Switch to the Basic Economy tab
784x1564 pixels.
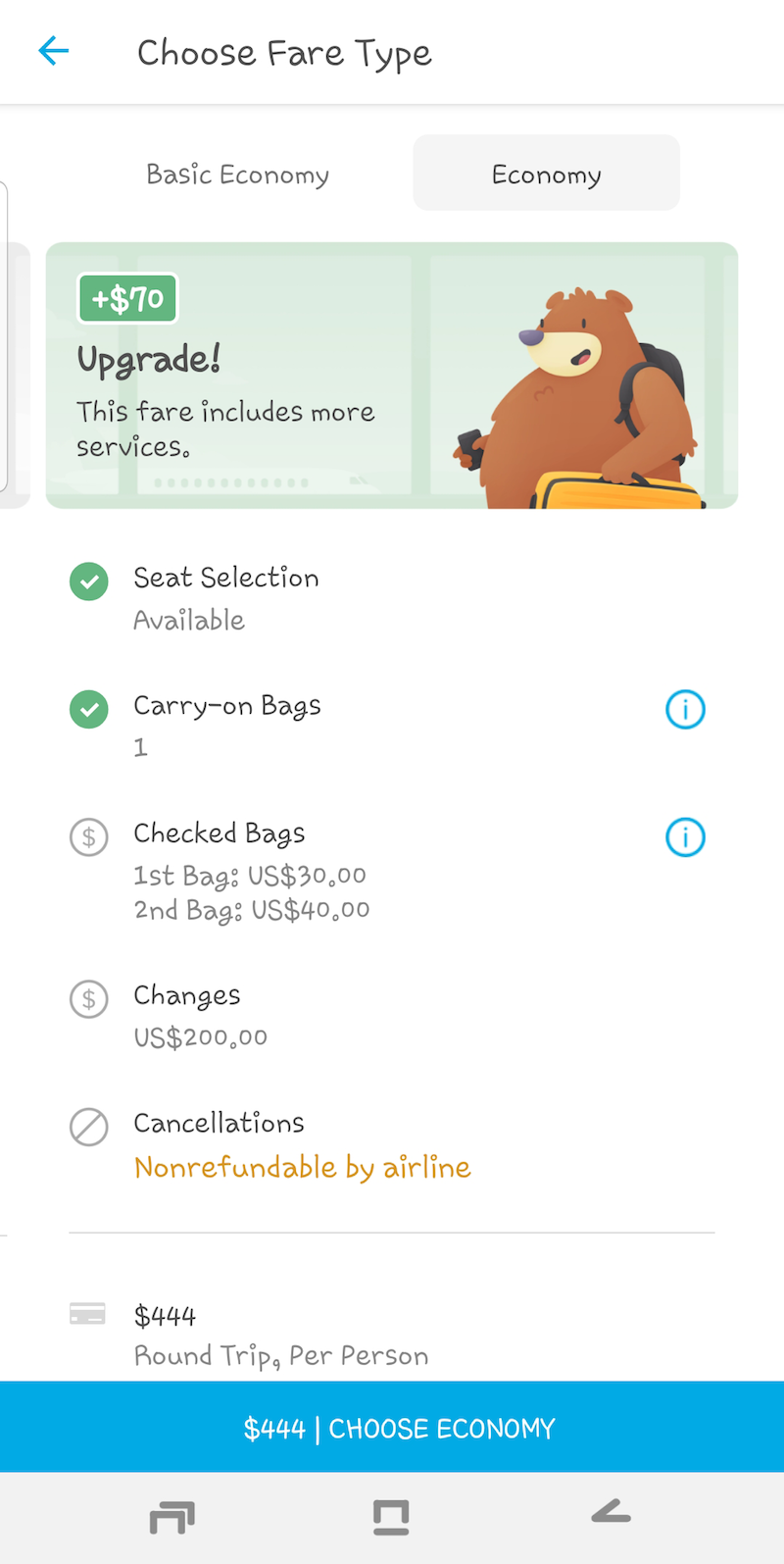[237, 175]
